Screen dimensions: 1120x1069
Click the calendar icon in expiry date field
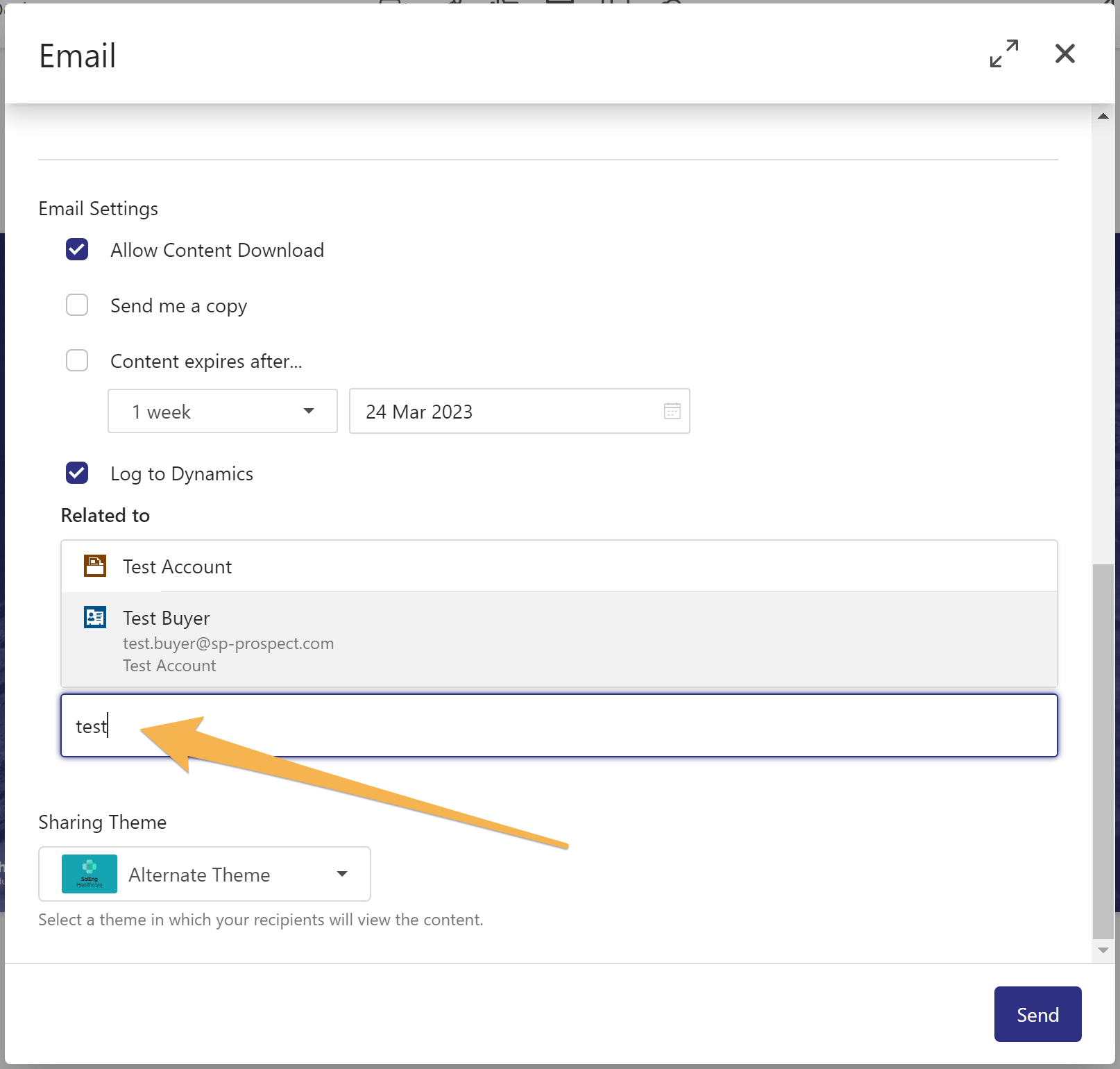click(672, 411)
